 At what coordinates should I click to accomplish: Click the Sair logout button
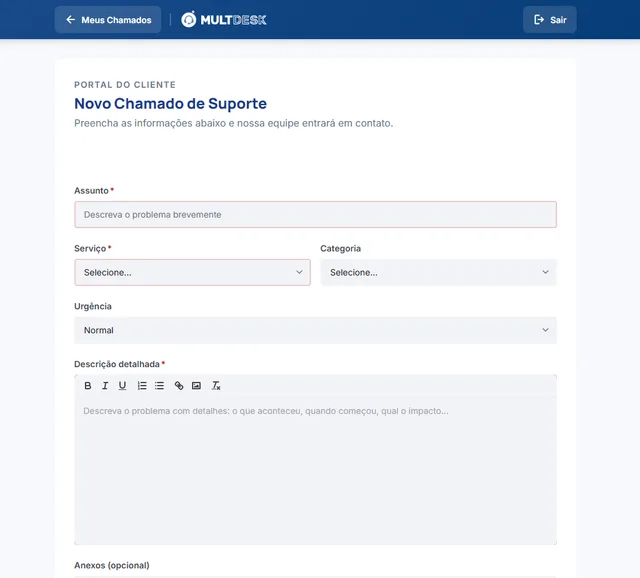pyautogui.click(x=550, y=20)
